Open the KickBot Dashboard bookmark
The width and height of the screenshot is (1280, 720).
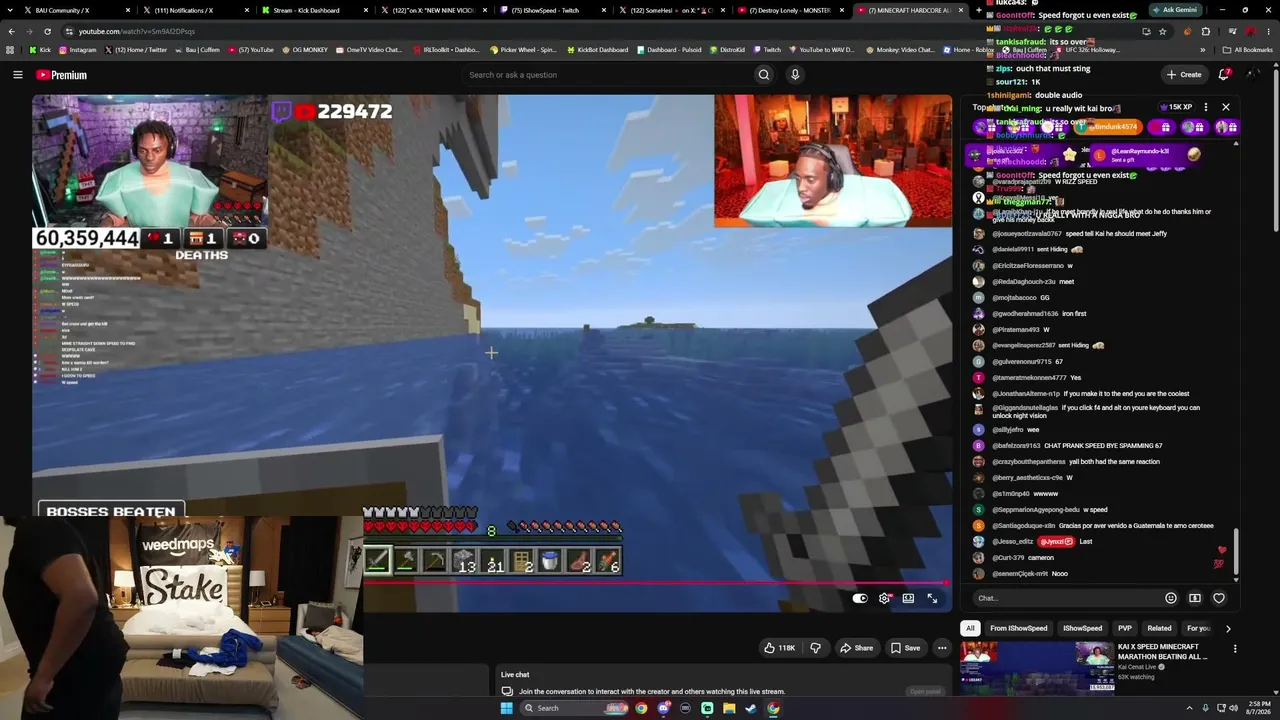598,49
